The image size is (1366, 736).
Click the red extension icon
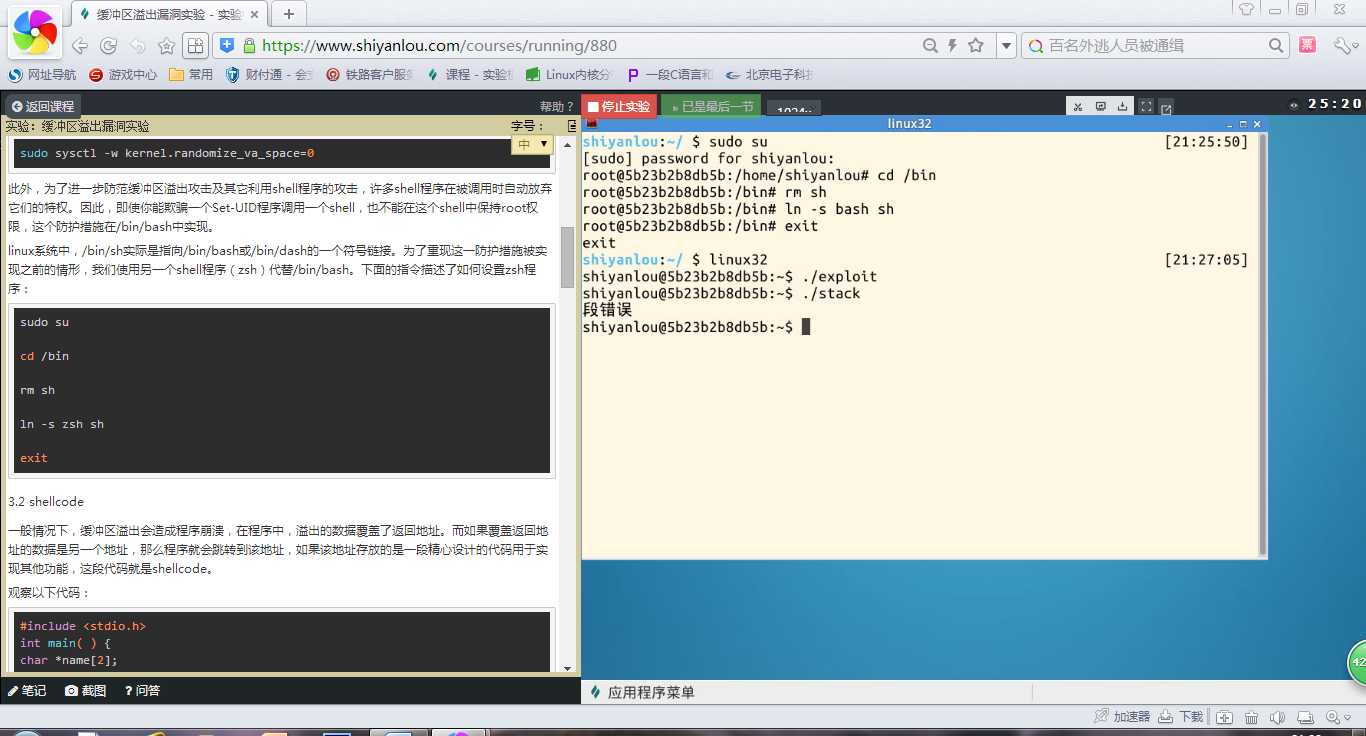1308,45
